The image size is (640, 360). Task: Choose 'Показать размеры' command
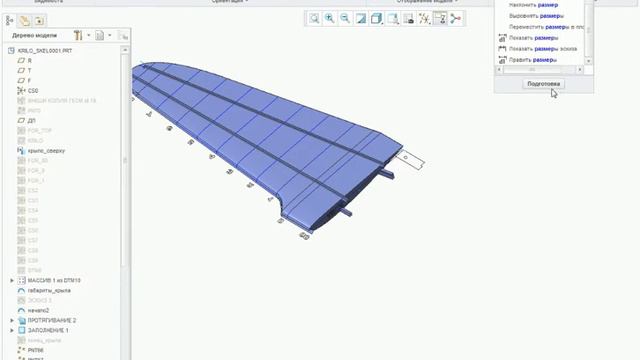[x=533, y=38]
